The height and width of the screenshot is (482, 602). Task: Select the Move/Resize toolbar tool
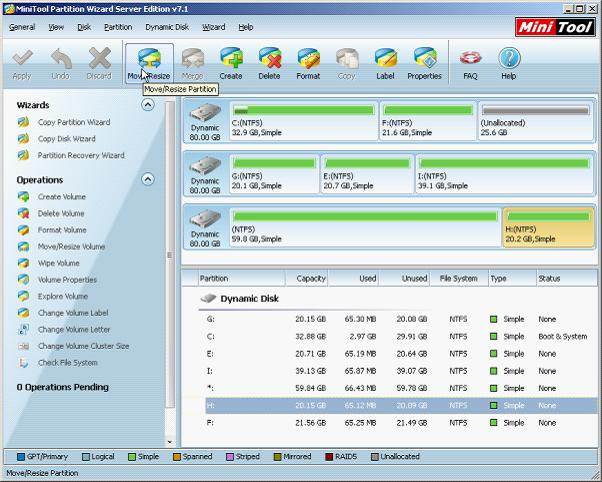(x=149, y=64)
